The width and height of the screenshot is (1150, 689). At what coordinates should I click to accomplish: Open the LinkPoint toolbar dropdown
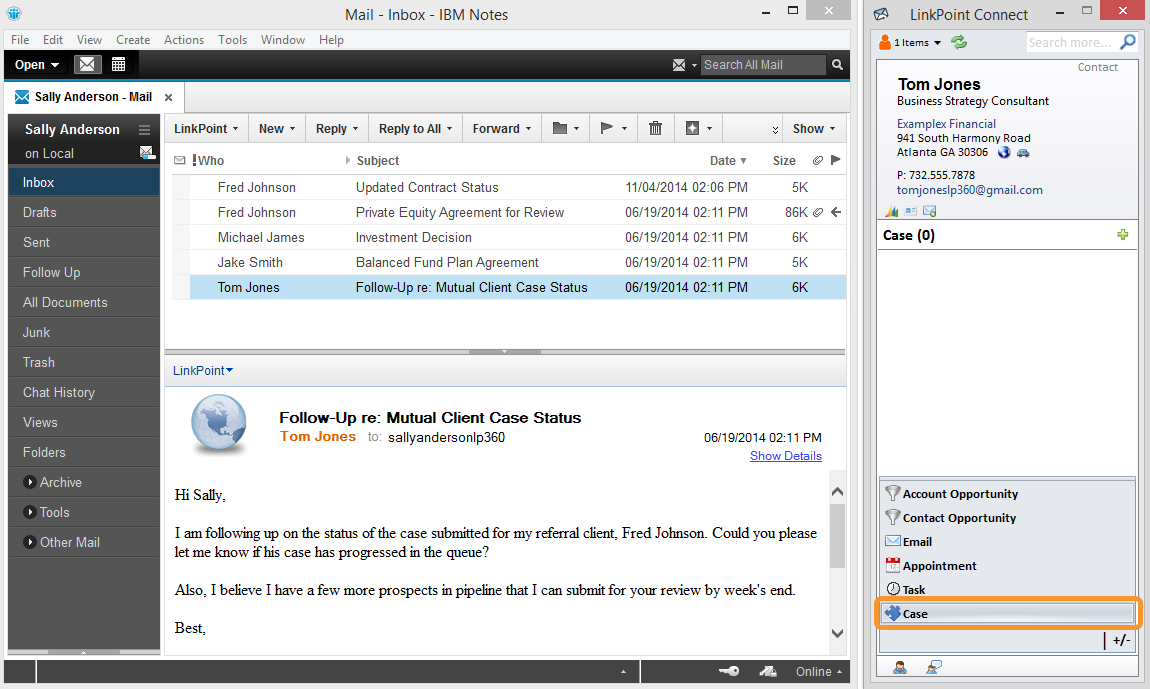pos(206,128)
